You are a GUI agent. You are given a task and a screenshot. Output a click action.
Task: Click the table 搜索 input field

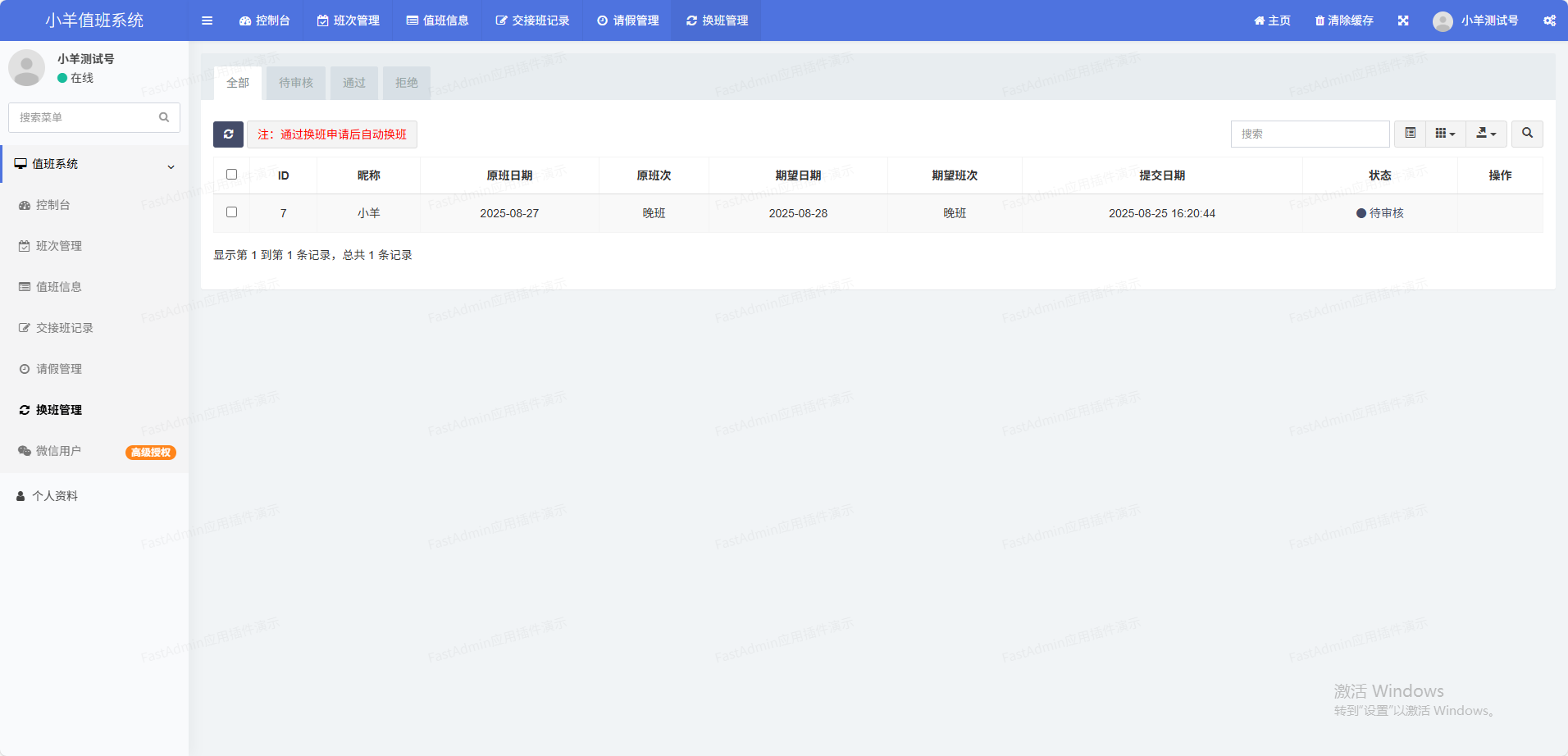point(1309,134)
